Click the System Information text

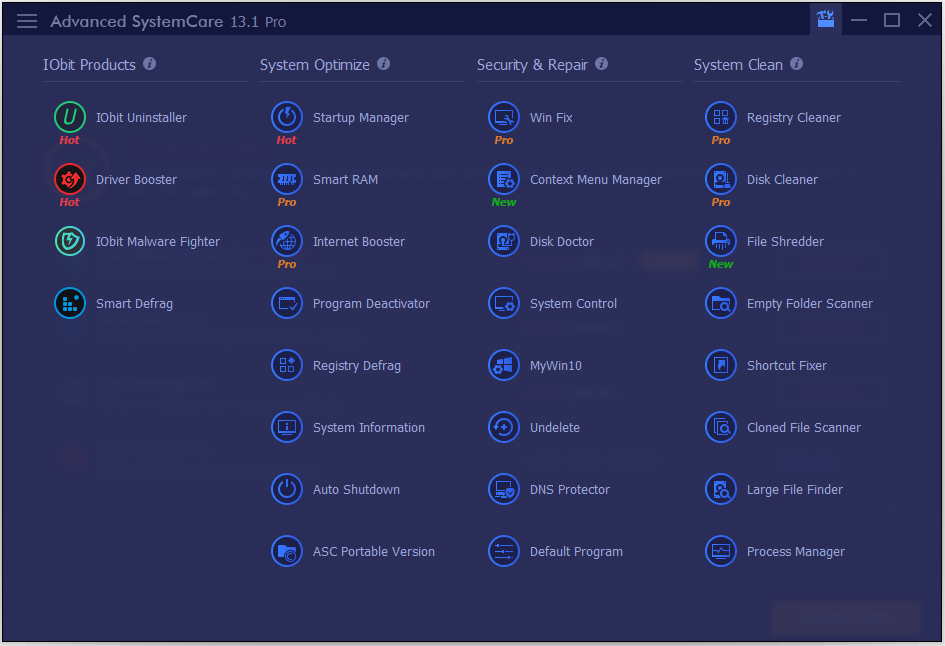click(369, 428)
